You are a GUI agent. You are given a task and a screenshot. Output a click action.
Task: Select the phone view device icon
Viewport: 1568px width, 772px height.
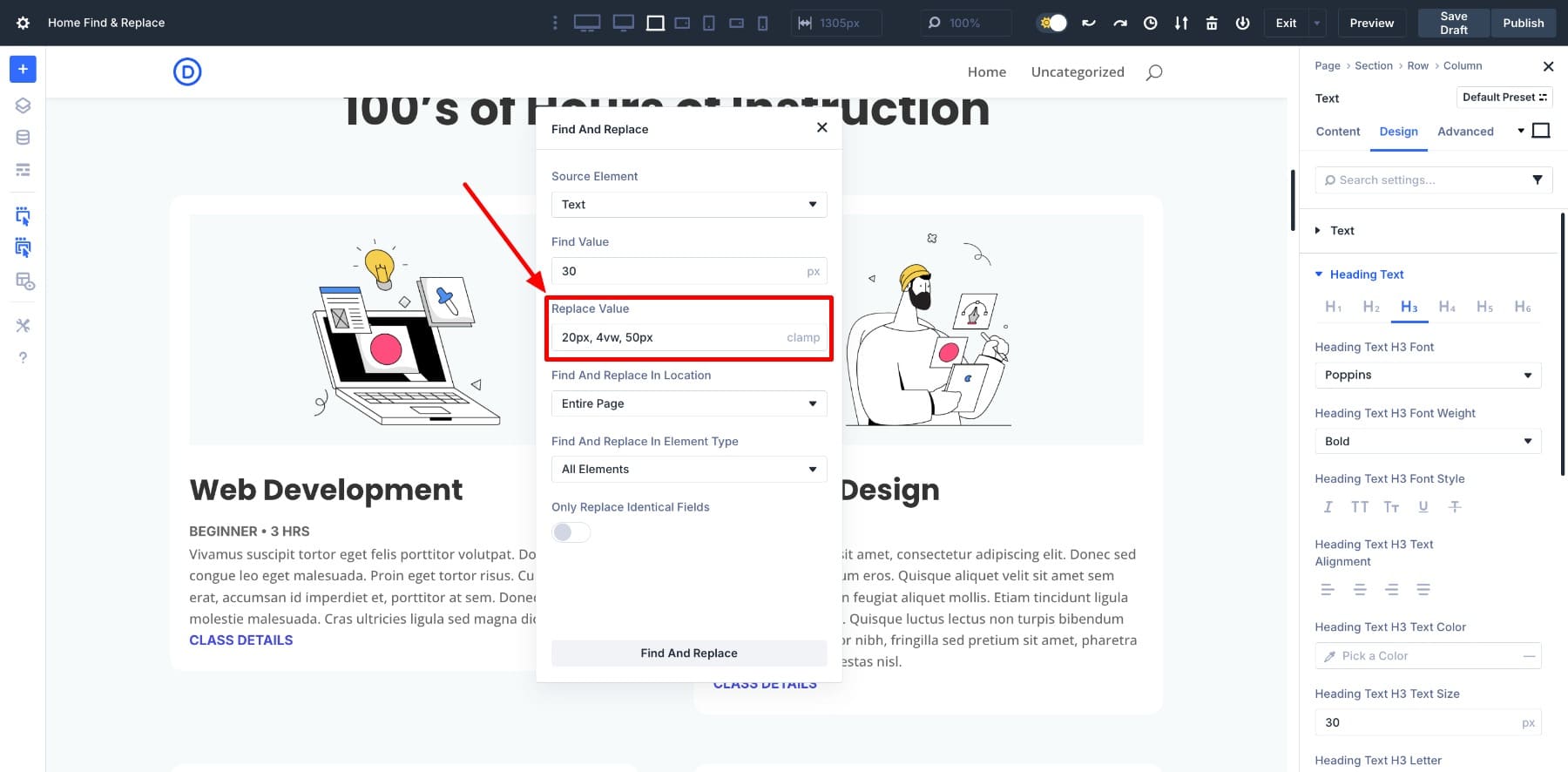click(762, 24)
